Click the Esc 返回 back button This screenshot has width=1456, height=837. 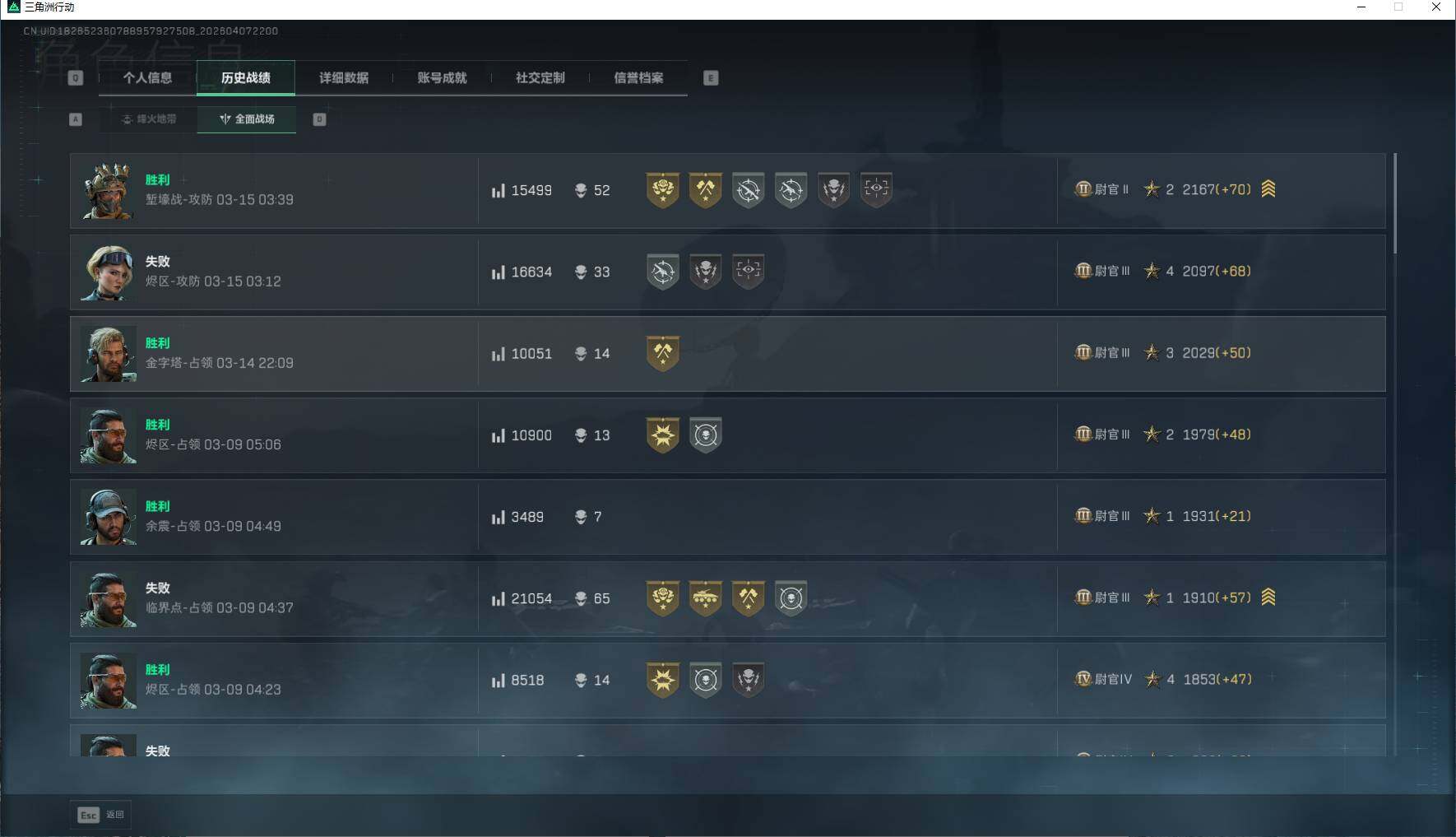[101, 815]
